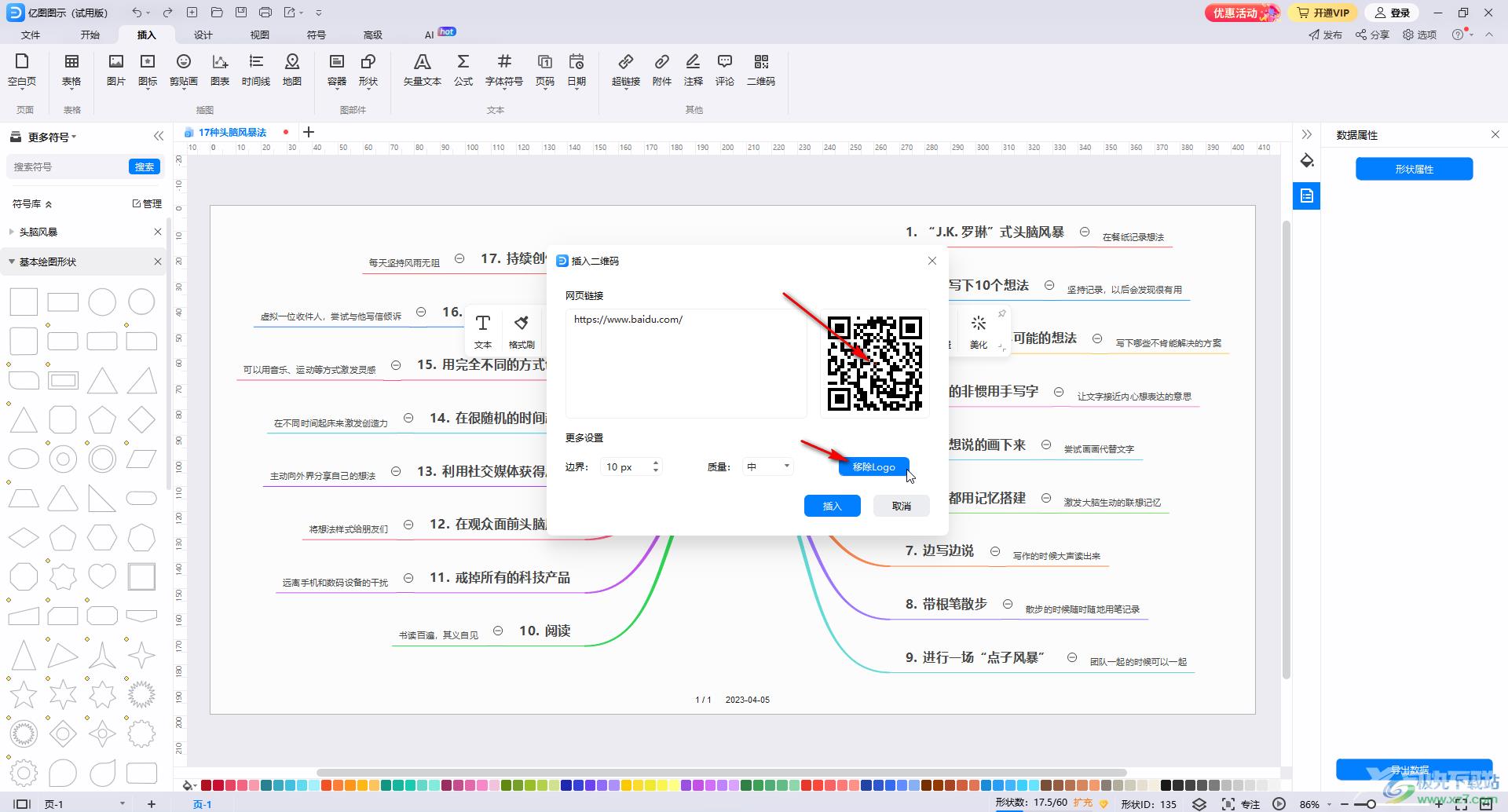Click the 开通VIP button
The image size is (1508, 812).
tap(1324, 13)
